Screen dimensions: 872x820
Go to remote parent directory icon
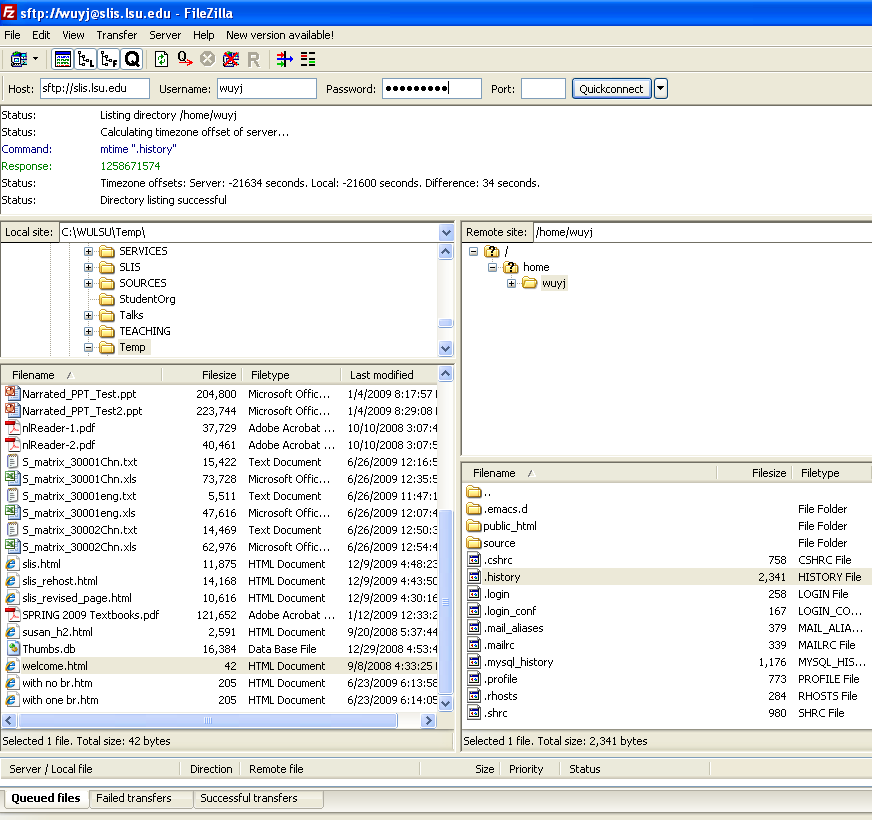[x=474, y=492]
